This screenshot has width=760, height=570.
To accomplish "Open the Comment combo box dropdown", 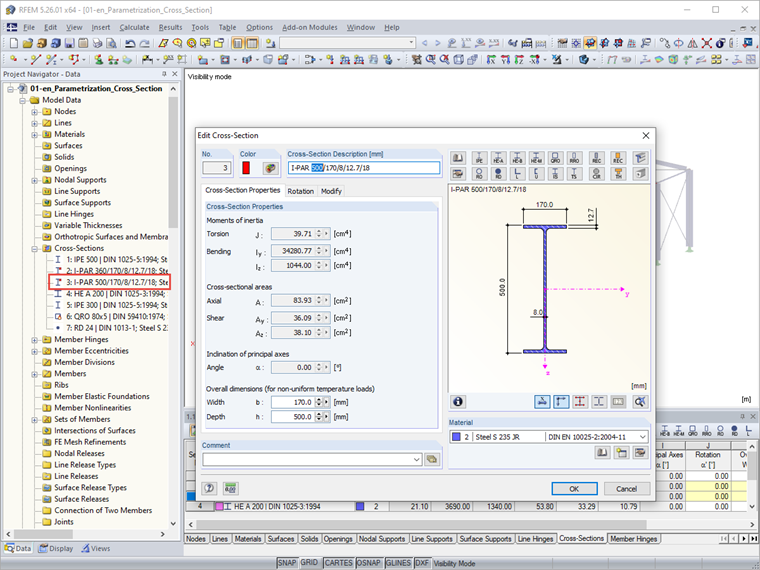I will [x=416, y=459].
